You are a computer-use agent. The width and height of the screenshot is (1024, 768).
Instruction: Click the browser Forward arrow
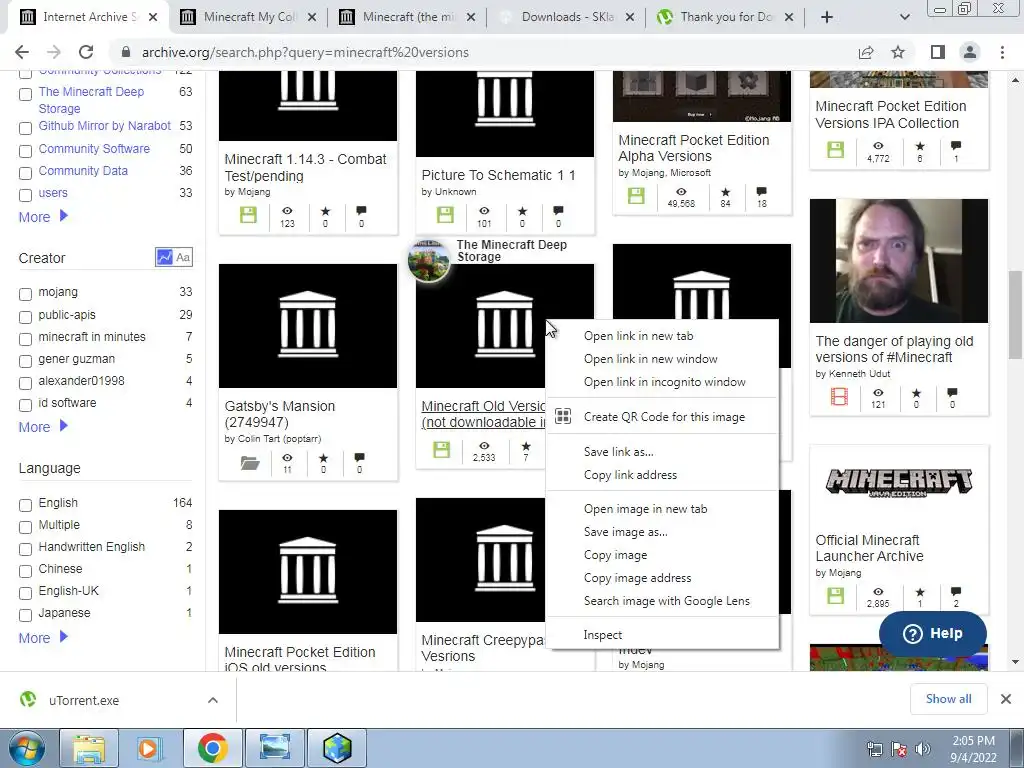tap(54, 52)
